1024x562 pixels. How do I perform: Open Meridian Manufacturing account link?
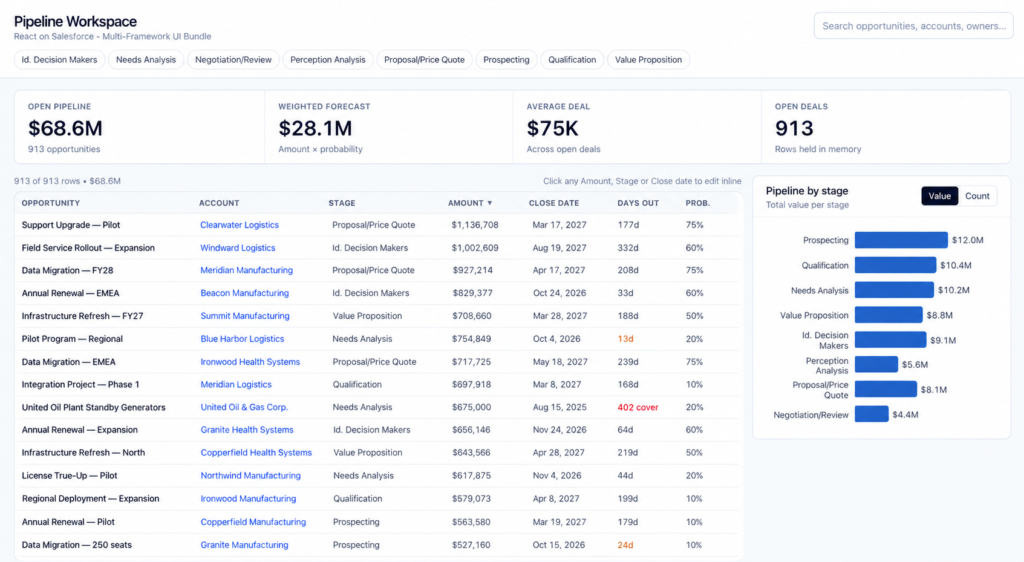(247, 270)
